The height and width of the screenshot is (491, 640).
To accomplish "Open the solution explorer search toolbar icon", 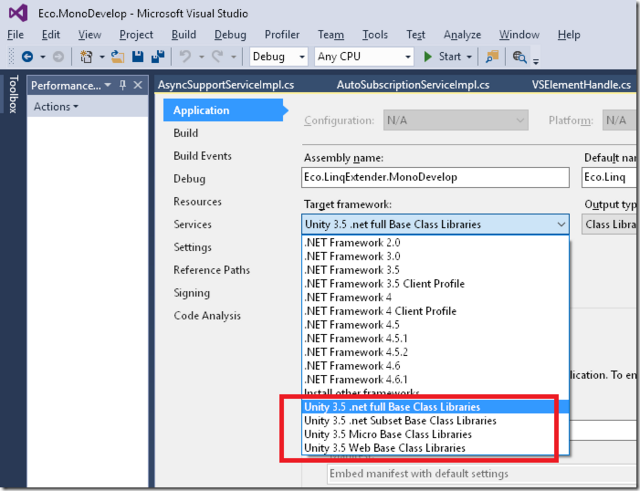I will click(x=519, y=56).
